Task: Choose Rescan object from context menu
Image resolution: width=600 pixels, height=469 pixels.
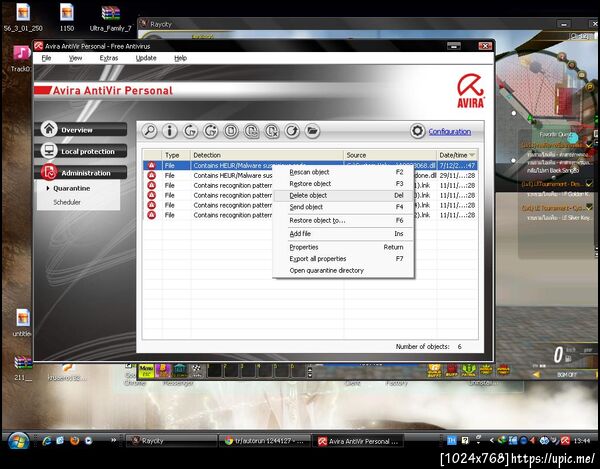Action: click(344, 172)
